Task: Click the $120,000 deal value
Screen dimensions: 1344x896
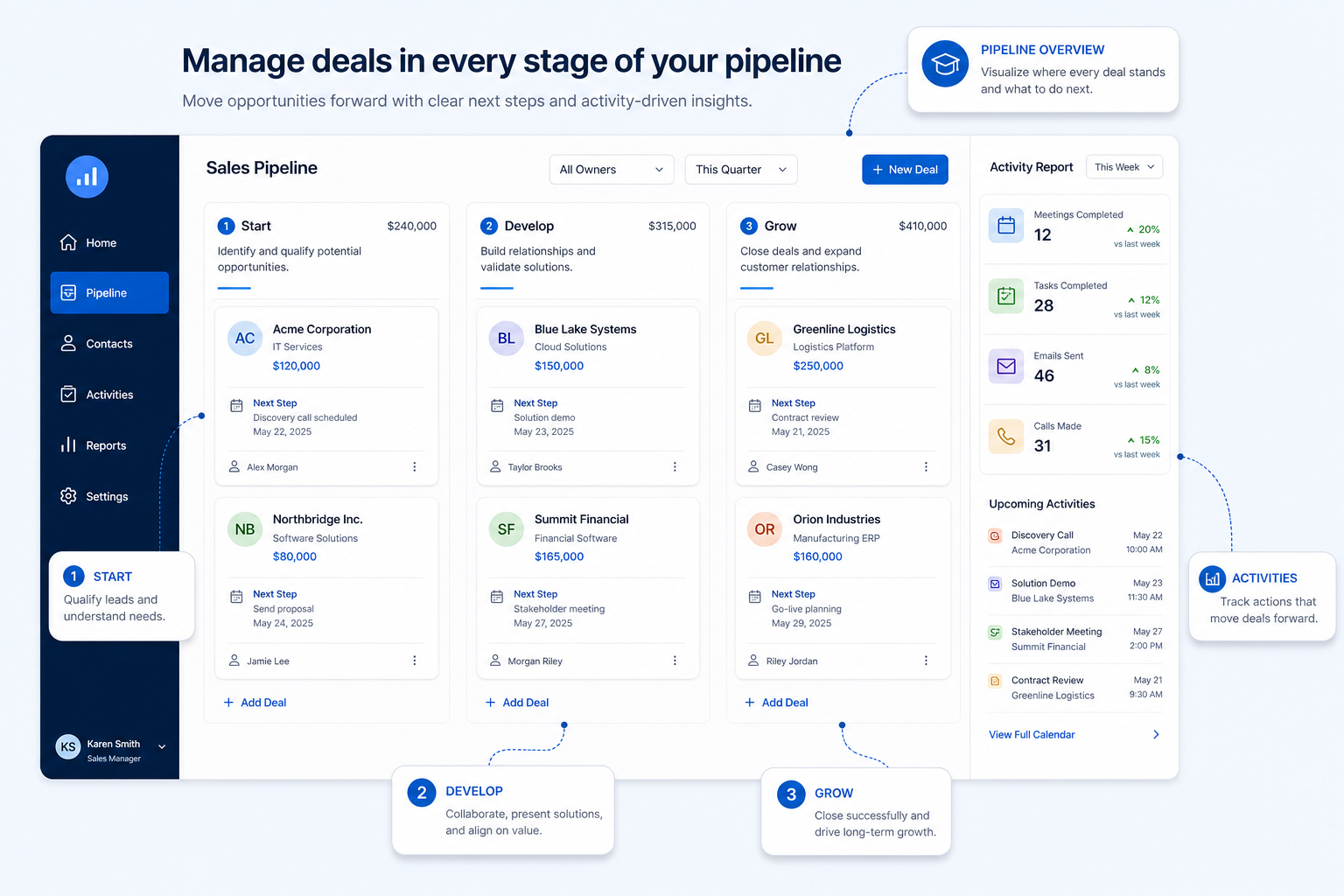Action: 297,366
